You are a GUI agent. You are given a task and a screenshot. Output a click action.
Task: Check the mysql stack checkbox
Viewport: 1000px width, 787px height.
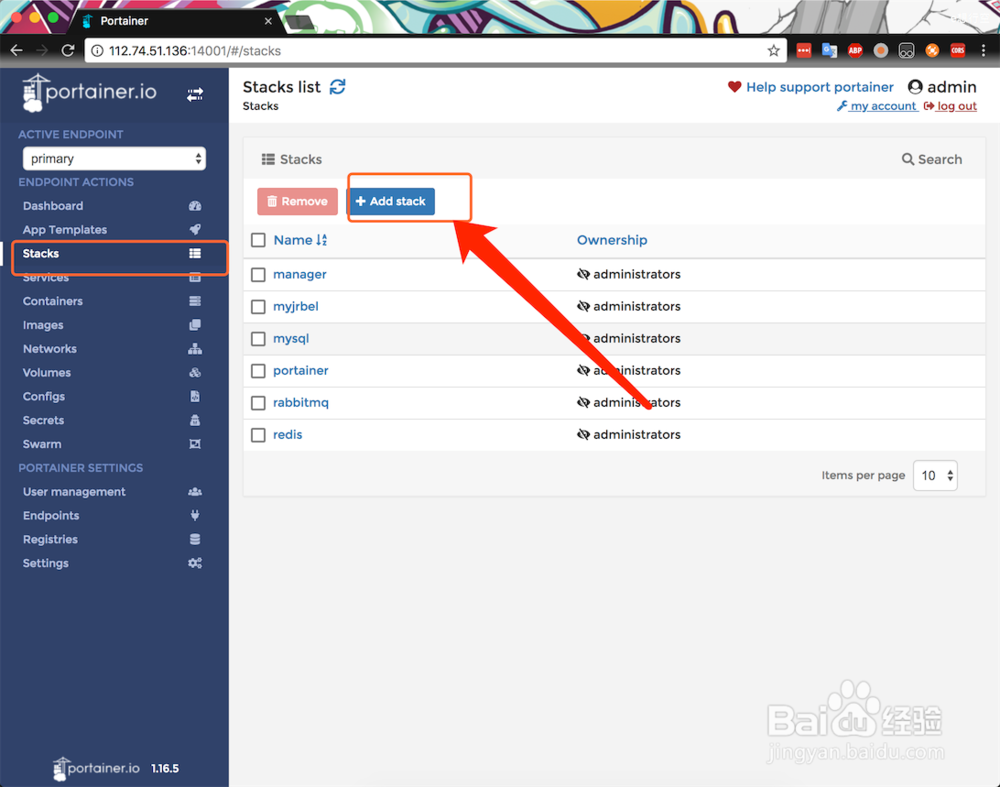(258, 339)
